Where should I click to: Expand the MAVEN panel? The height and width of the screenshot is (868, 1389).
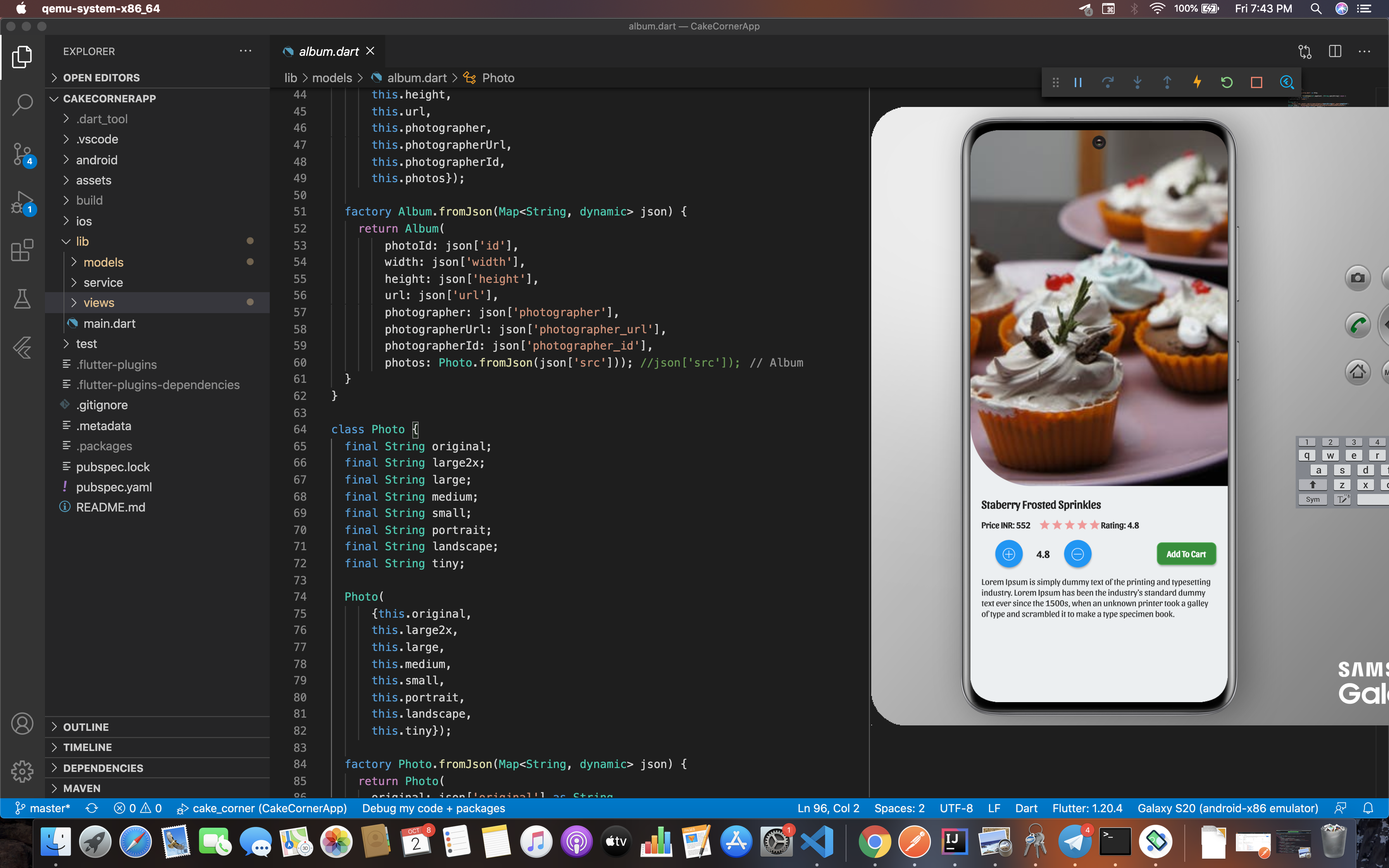(157, 788)
